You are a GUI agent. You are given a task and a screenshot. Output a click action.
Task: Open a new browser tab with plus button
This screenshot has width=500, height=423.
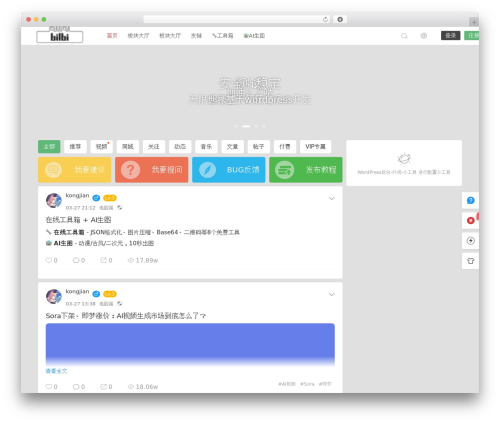coord(474,22)
